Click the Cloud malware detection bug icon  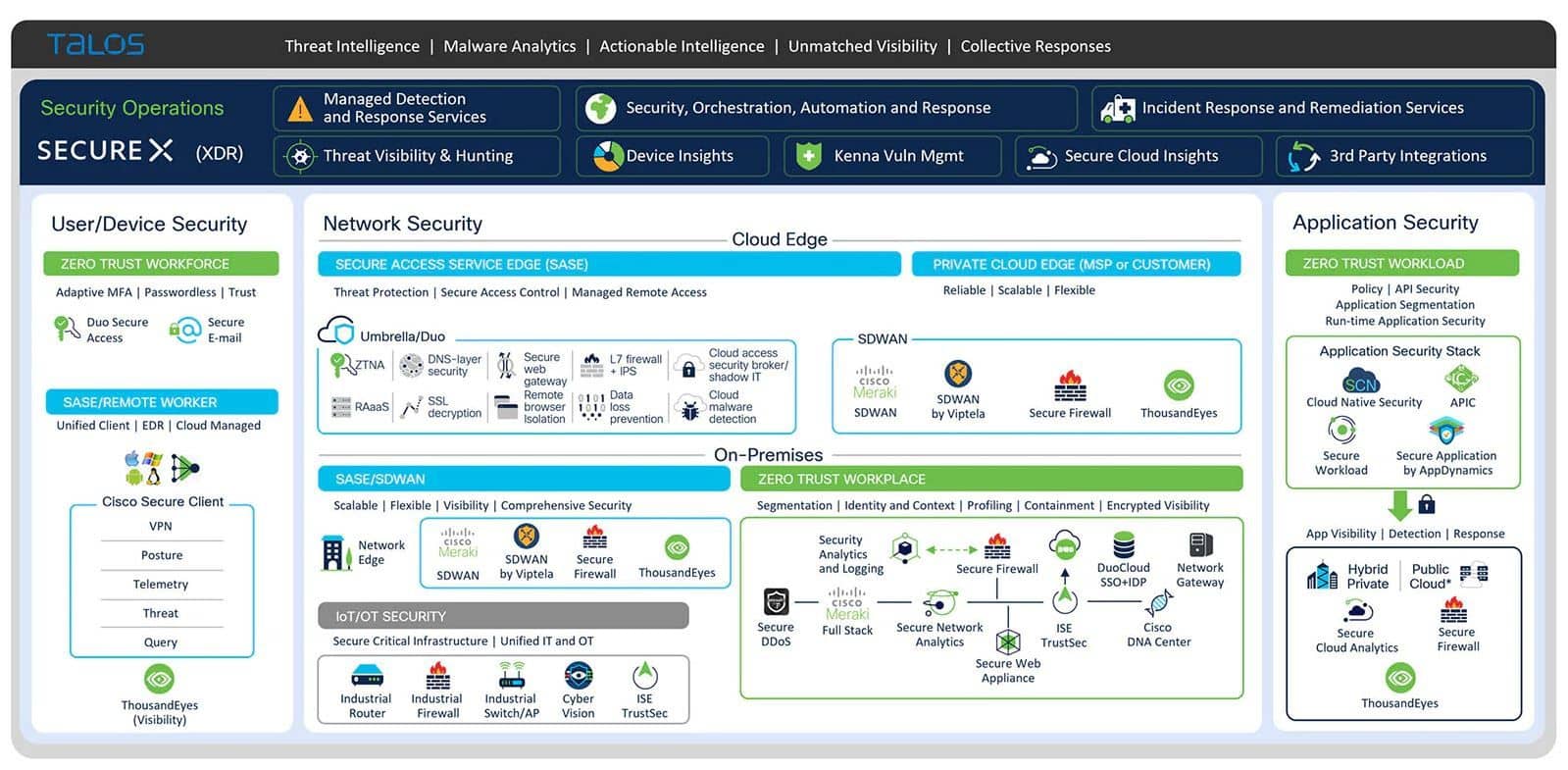pyautogui.click(x=689, y=407)
